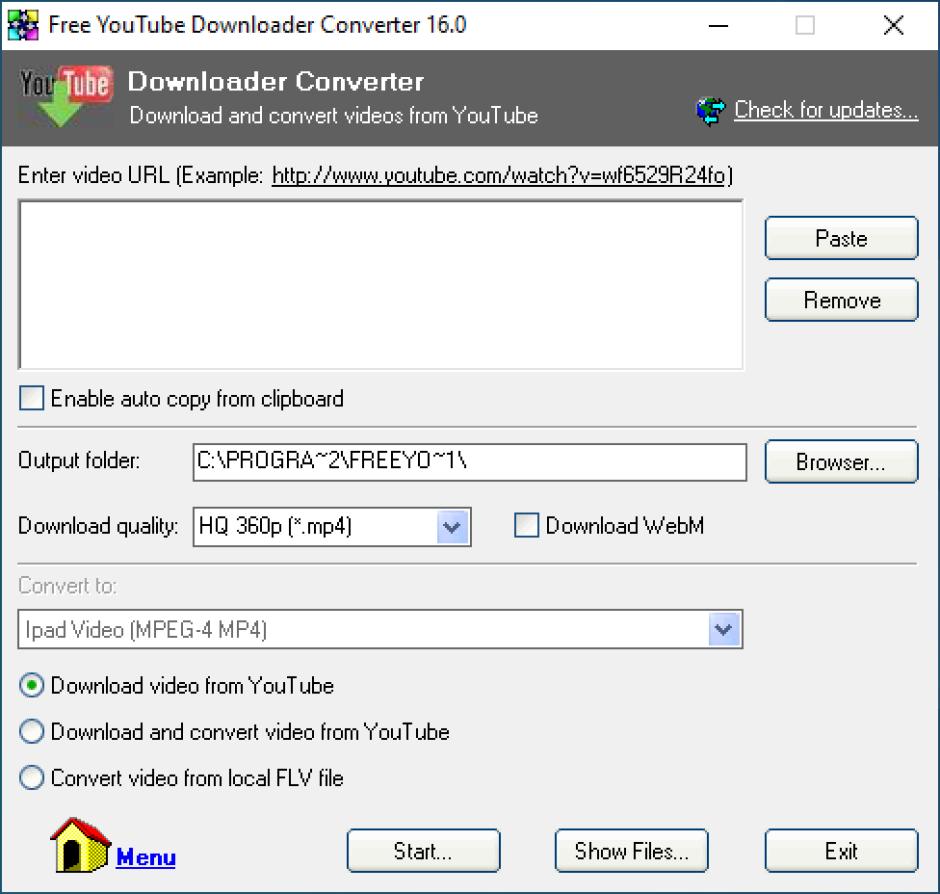Paste URL with Paste button
Image resolution: width=940 pixels, height=894 pixels.
coord(841,238)
